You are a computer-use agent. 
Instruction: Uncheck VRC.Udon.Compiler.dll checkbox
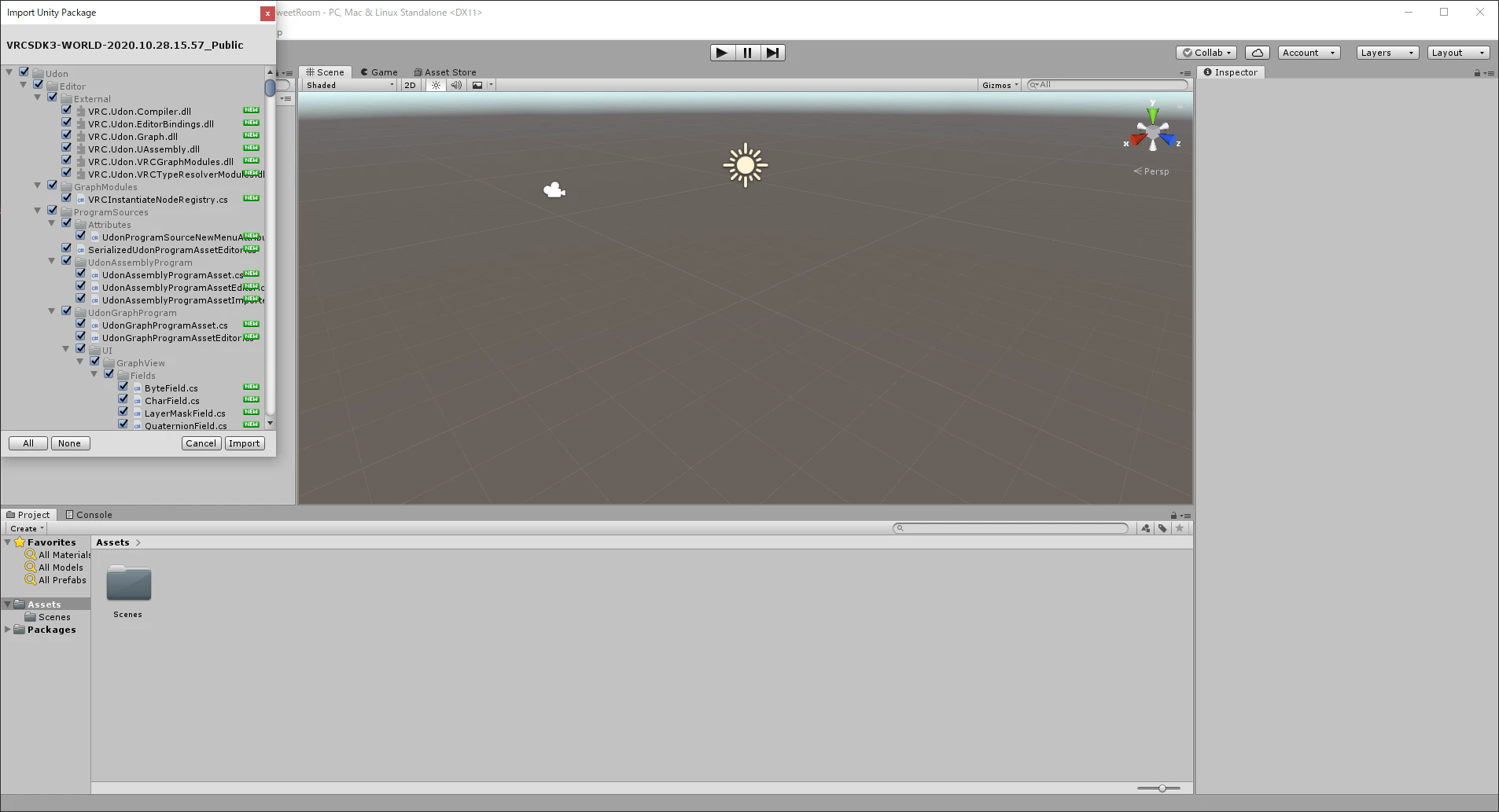pyautogui.click(x=66, y=110)
